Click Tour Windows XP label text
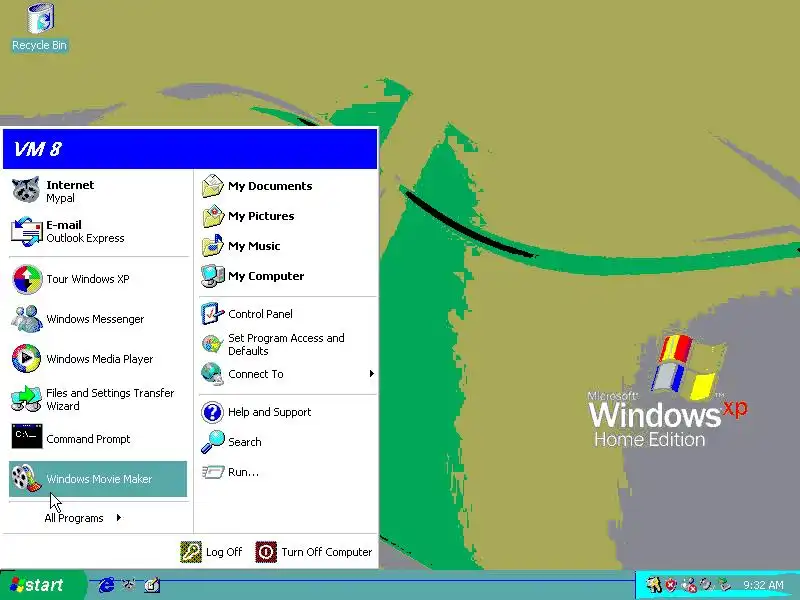 88,279
